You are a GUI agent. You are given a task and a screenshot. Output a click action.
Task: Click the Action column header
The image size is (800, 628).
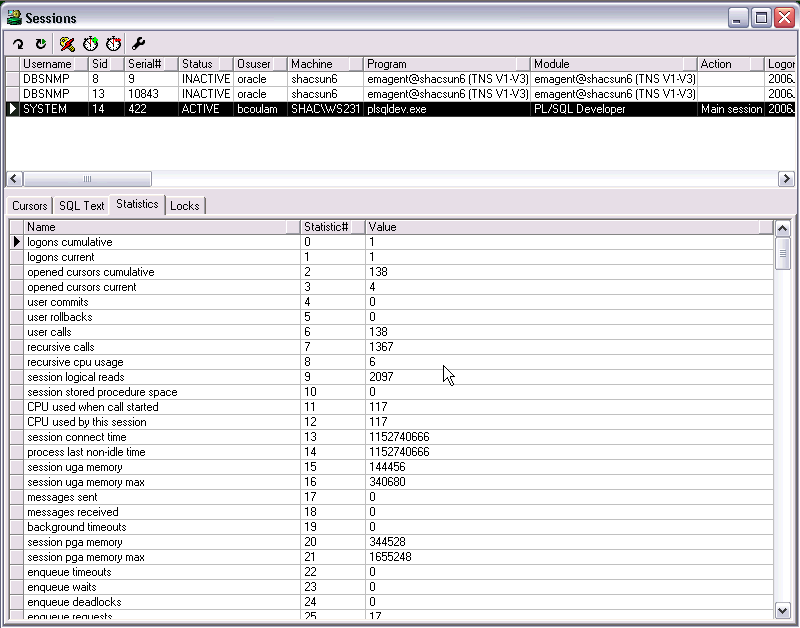pos(731,64)
